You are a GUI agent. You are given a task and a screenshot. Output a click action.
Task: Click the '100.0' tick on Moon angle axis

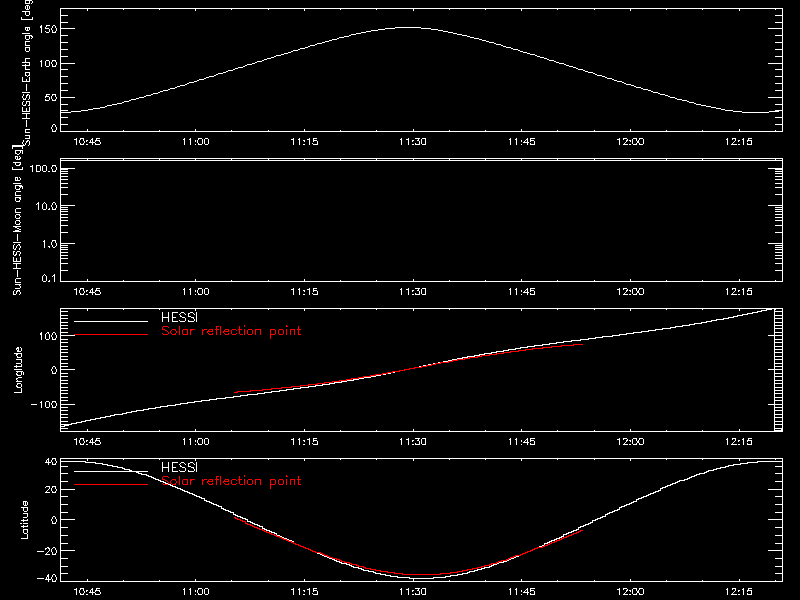pos(43,168)
